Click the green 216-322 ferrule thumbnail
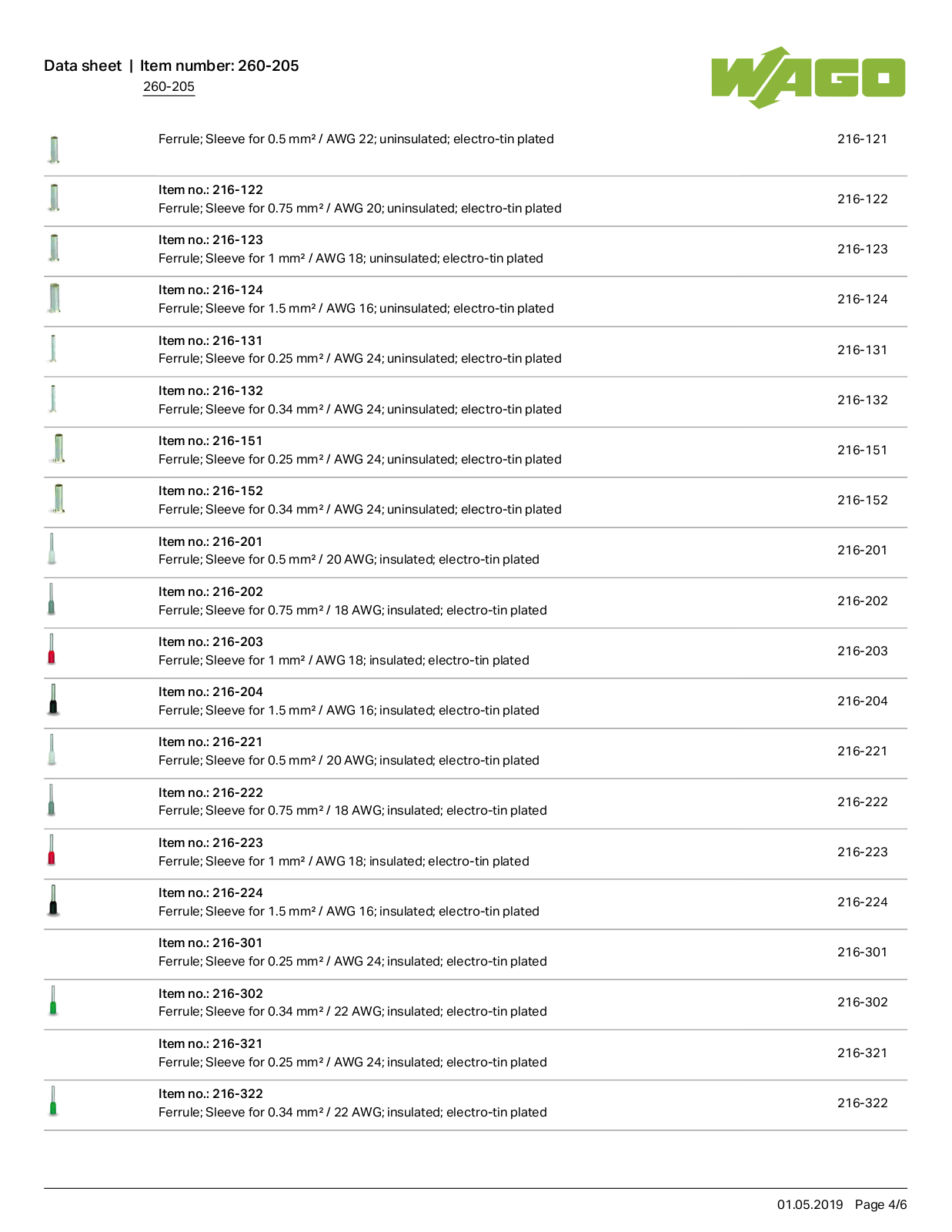952x1232 pixels. [x=53, y=1100]
